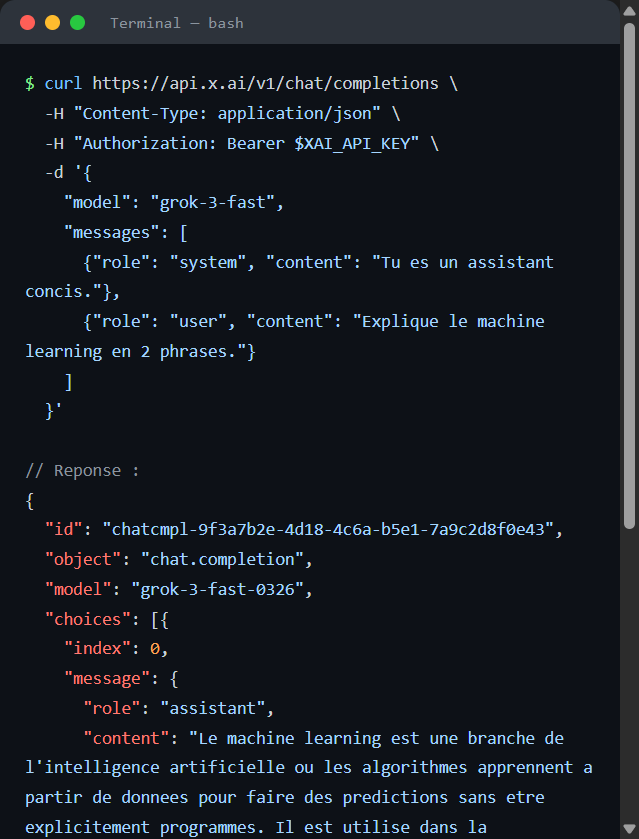Click the curl command word
The width and height of the screenshot is (639, 839).
click(x=63, y=83)
